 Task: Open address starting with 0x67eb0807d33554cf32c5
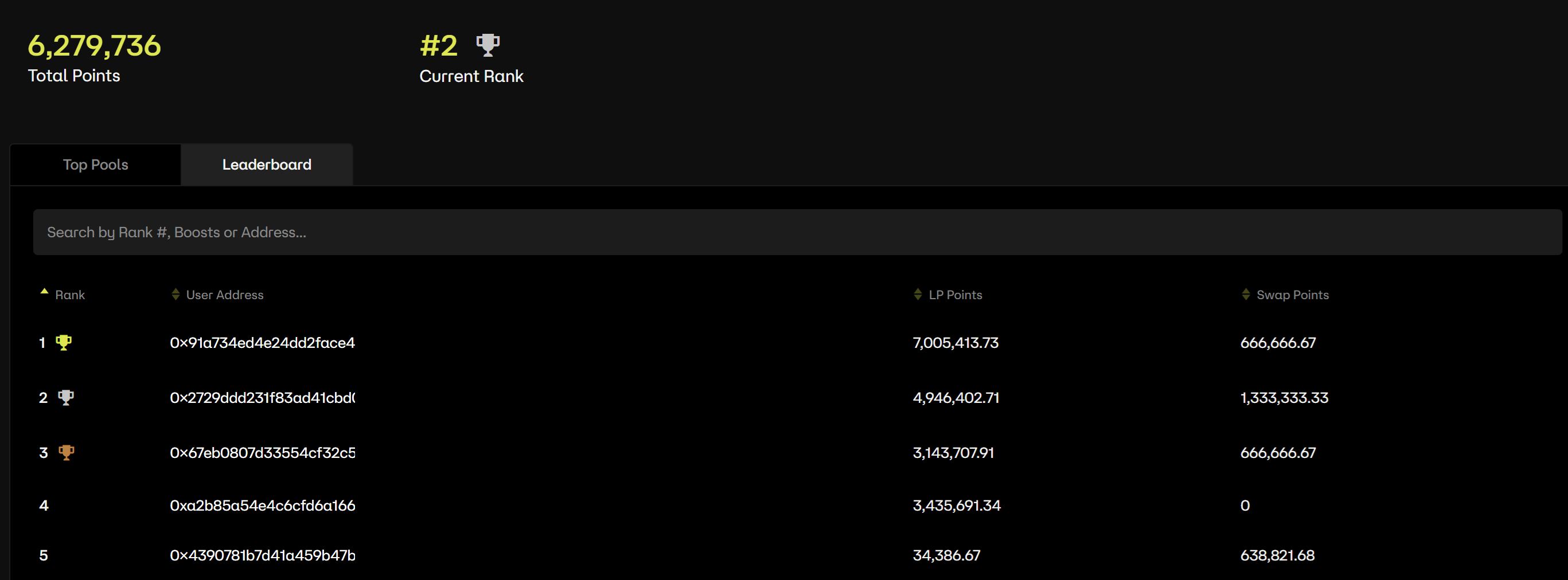click(x=262, y=453)
